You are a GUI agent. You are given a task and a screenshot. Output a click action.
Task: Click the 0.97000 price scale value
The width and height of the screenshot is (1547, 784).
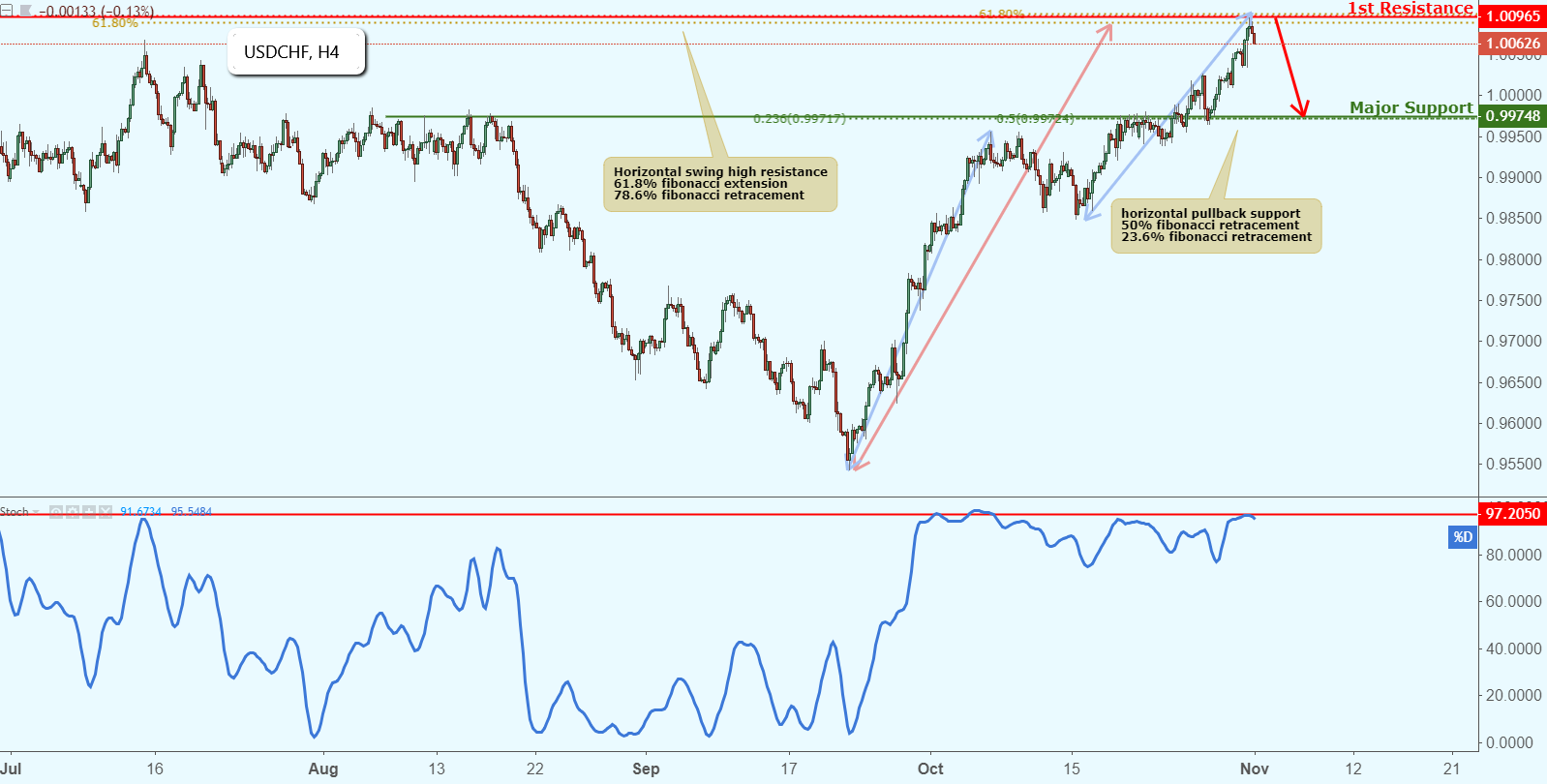click(1514, 341)
